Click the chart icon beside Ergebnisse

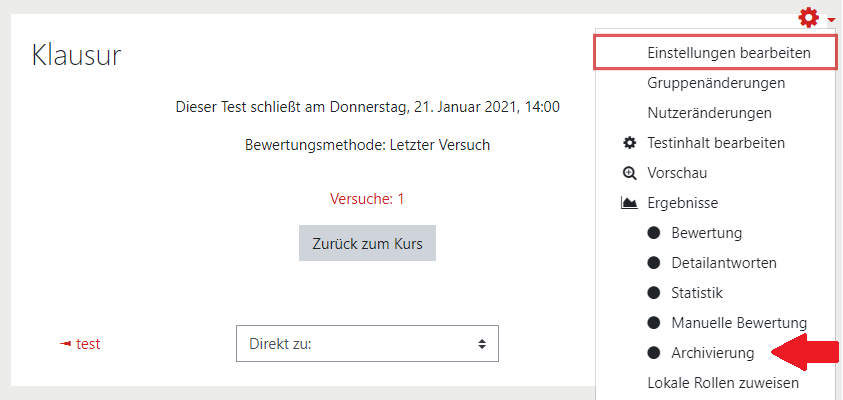629,203
